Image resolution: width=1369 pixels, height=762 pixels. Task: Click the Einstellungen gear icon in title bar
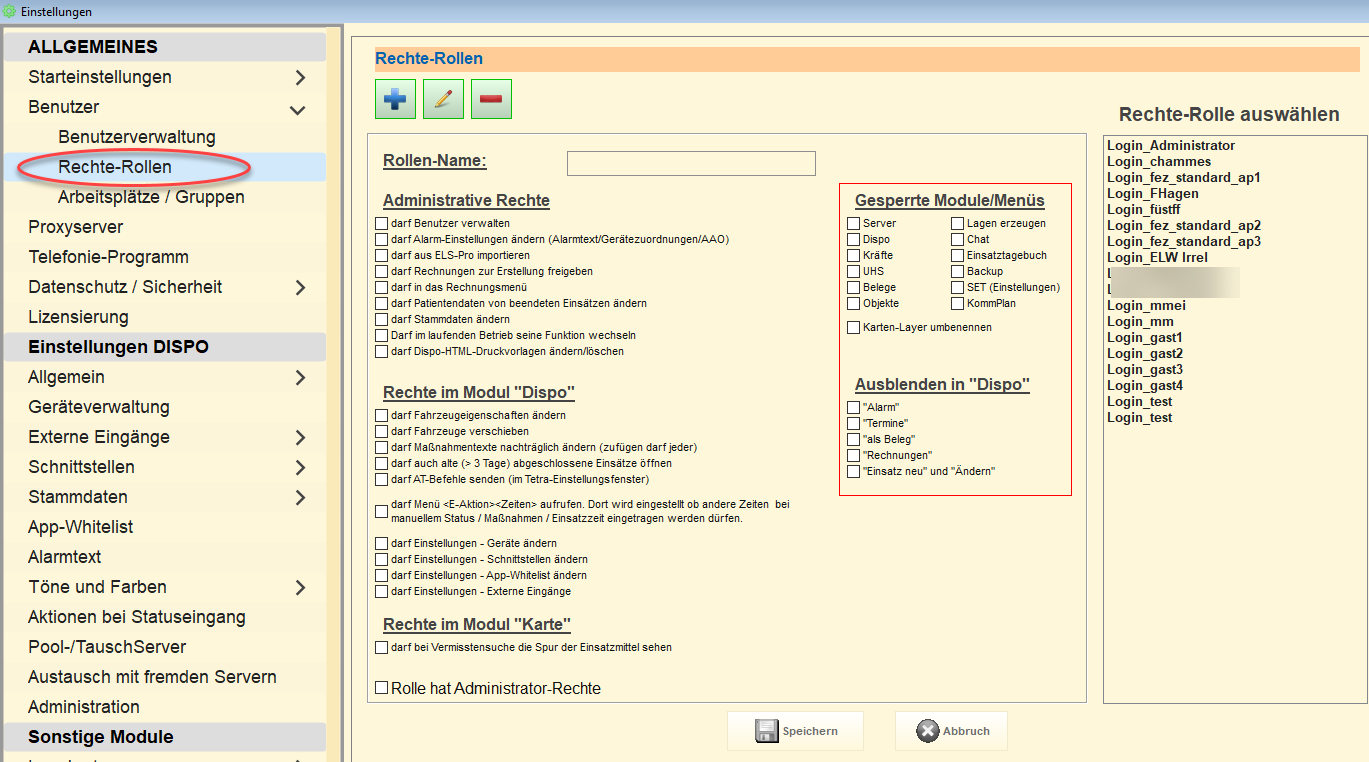[10, 11]
